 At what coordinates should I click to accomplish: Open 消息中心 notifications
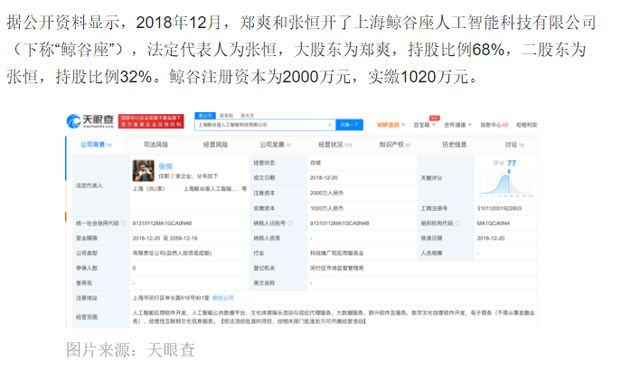coord(494,125)
